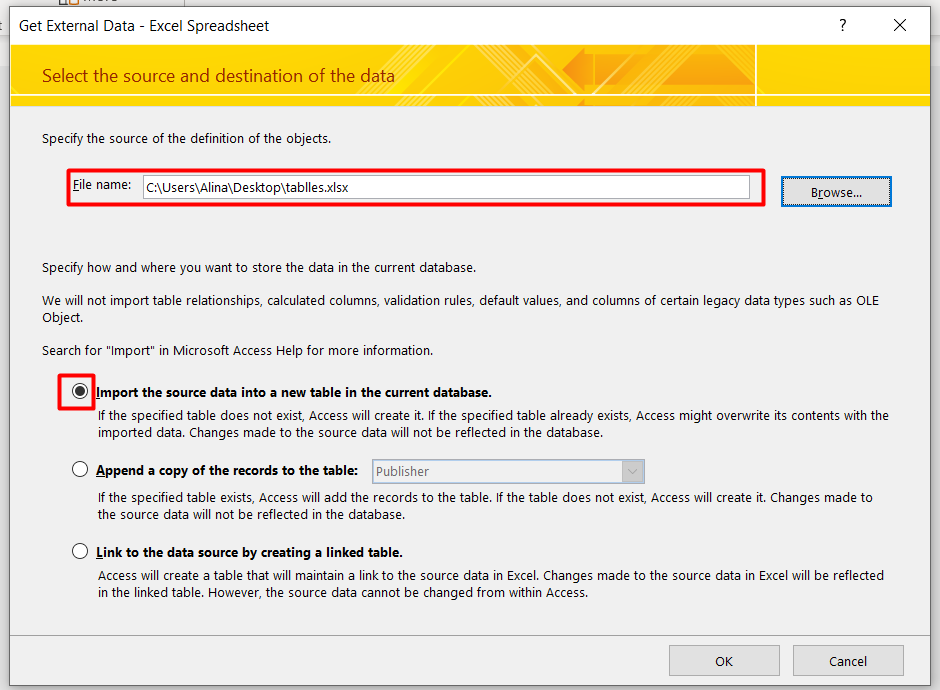The height and width of the screenshot is (690, 940).
Task: Click the "Link to the data source" bold label
Action: (x=249, y=552)
